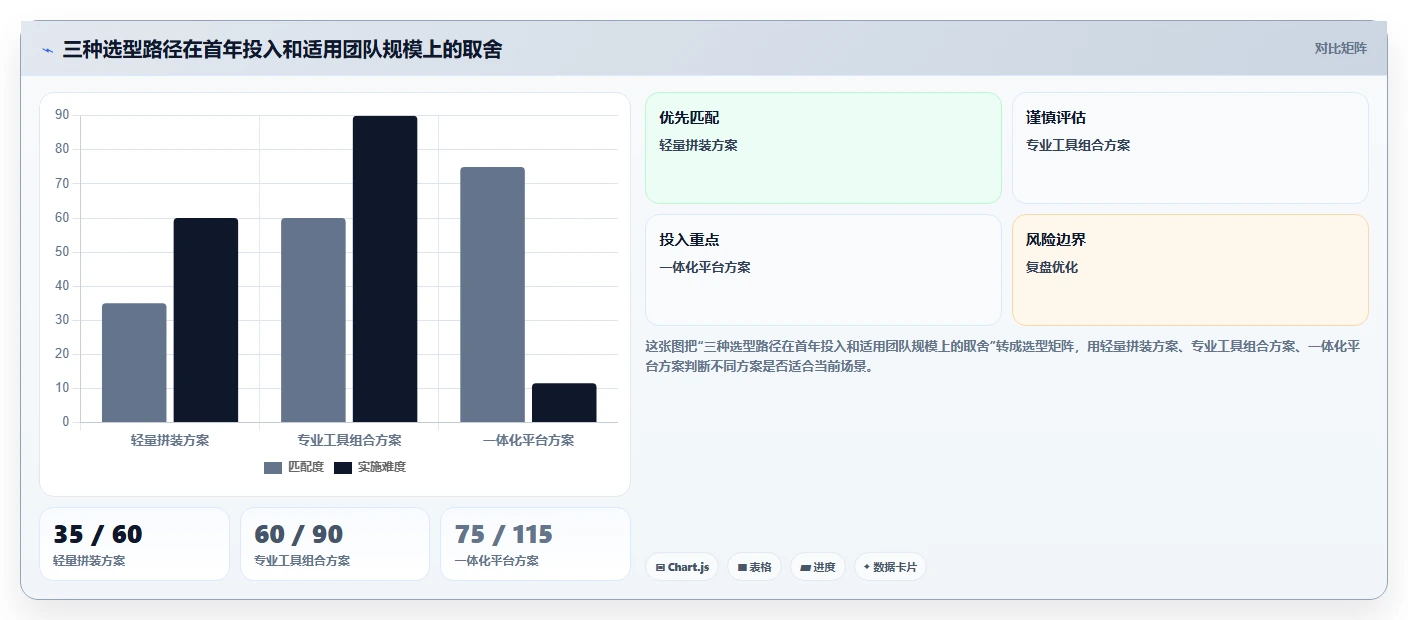Open the 风险边界 matrix card
The width and height of the screenshot is (1408, 620).
[x=1190, y=270]
